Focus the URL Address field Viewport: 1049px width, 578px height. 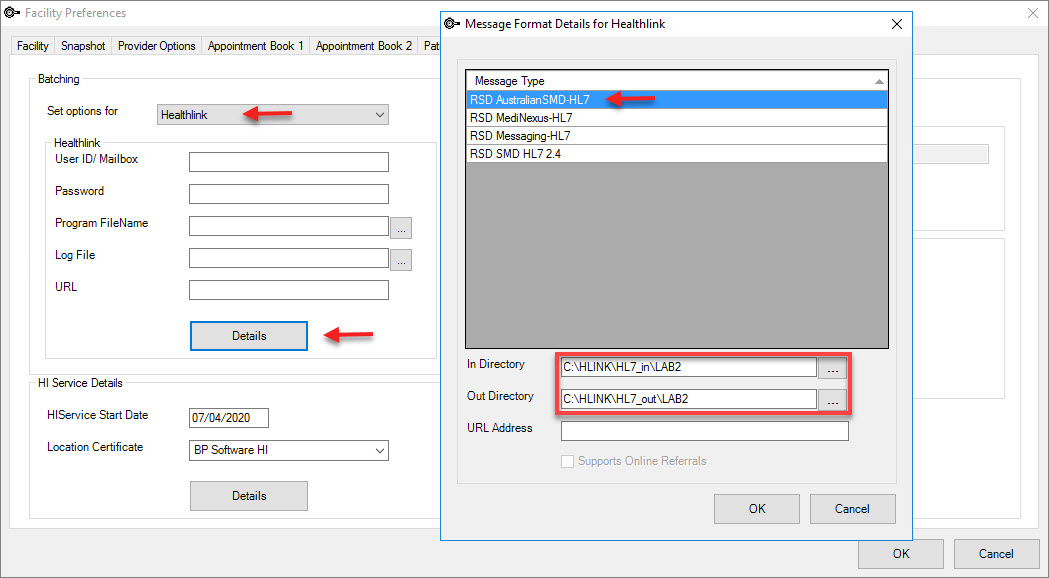pos(704,431)
